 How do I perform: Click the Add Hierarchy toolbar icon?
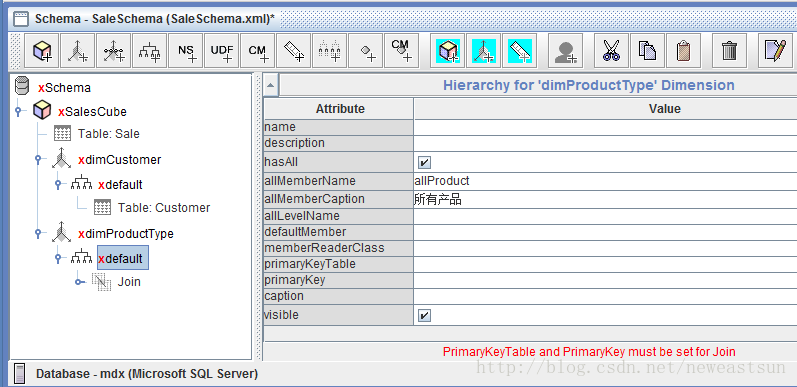pos(149,50)
